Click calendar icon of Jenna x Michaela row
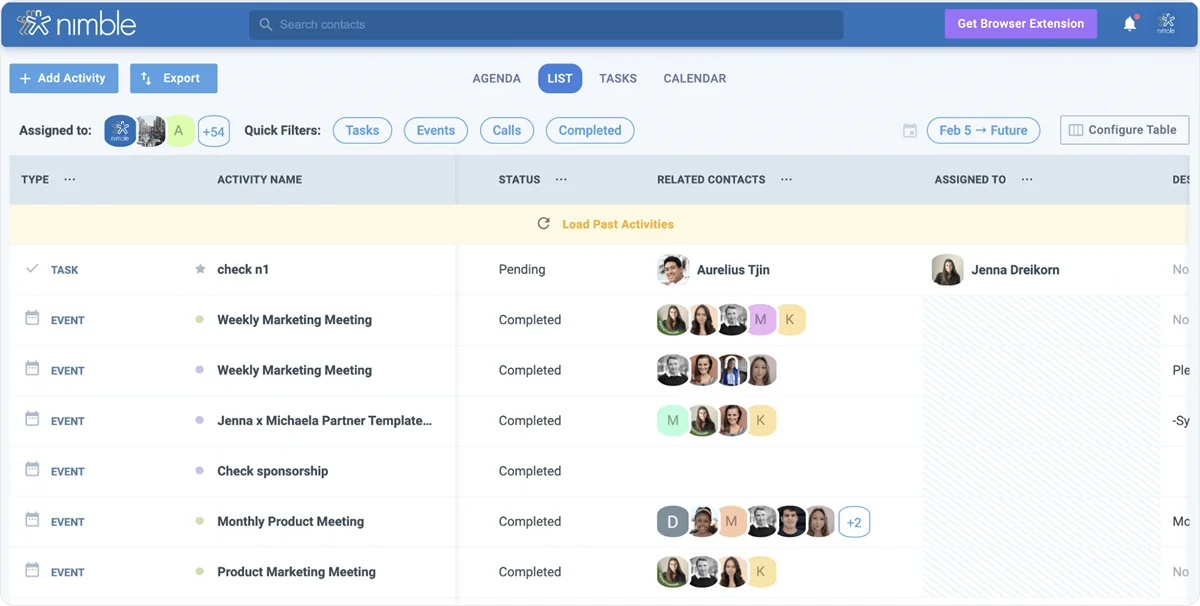The height and width of the screenshot is (606, 1200). (32, 420)
